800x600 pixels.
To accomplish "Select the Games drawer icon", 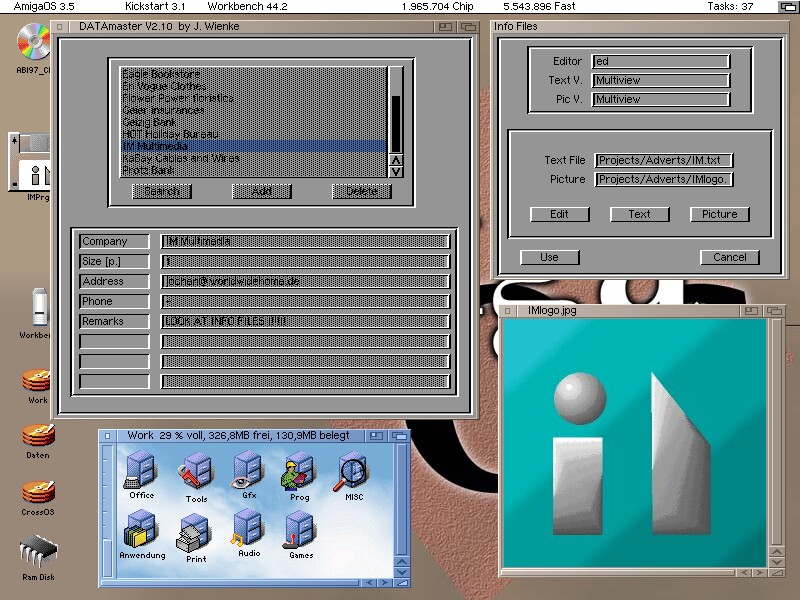I will point(300,530).
